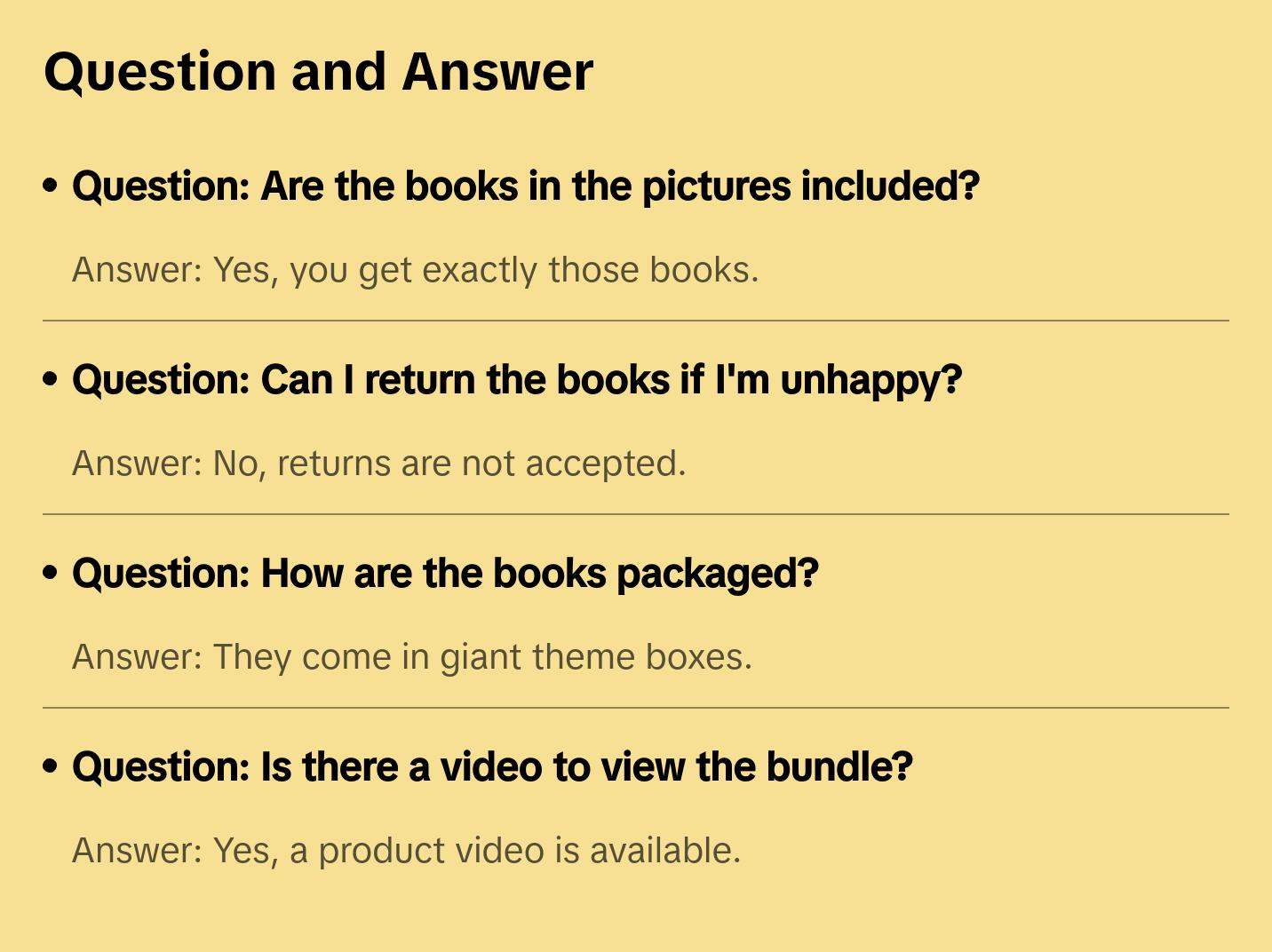Screen dimensions: 1272x952
Task: Click the divider line below the packaging answer
Action: (x=635, y=708)
